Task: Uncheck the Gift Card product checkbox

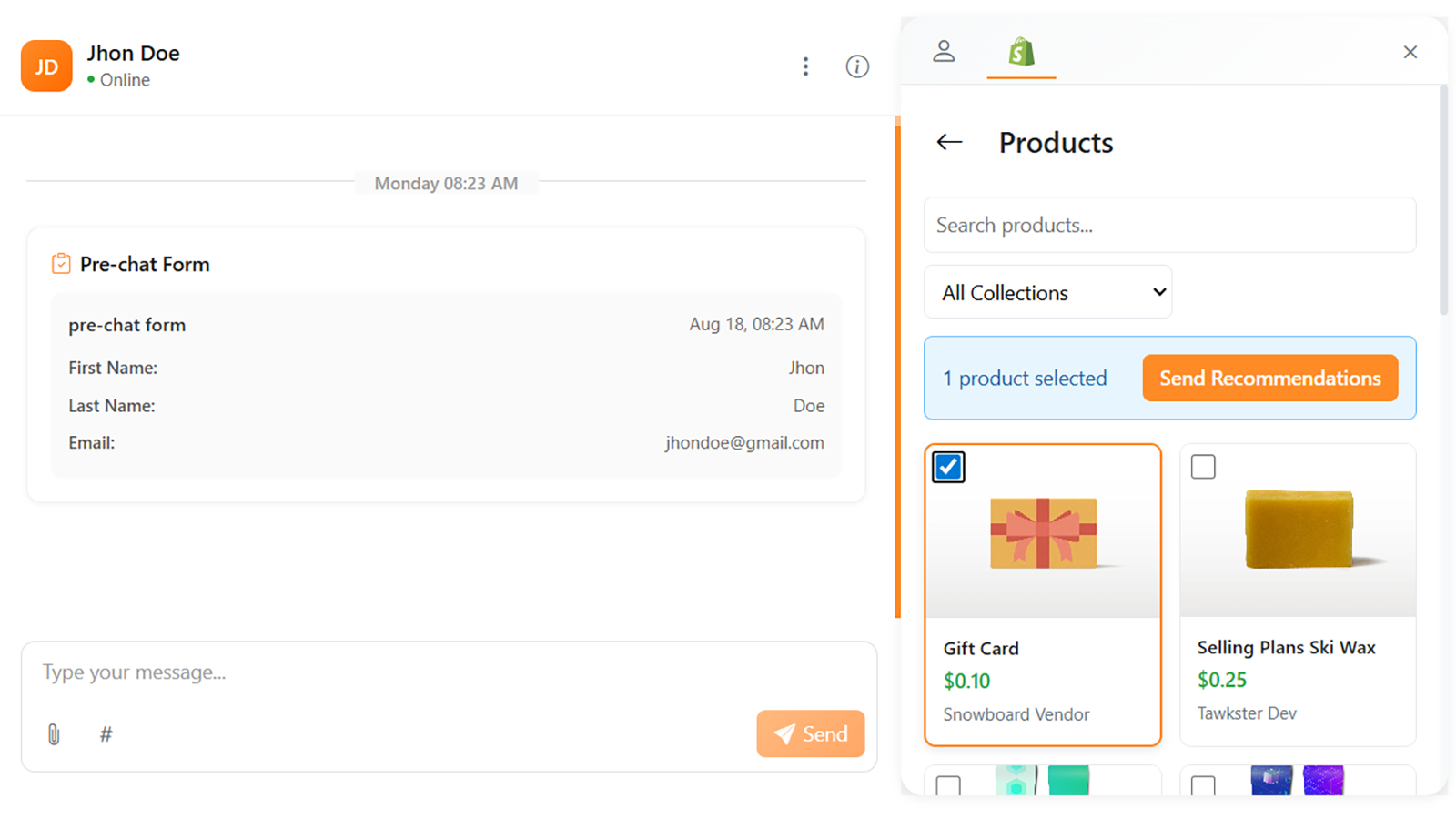Action: tap(948, 467)
